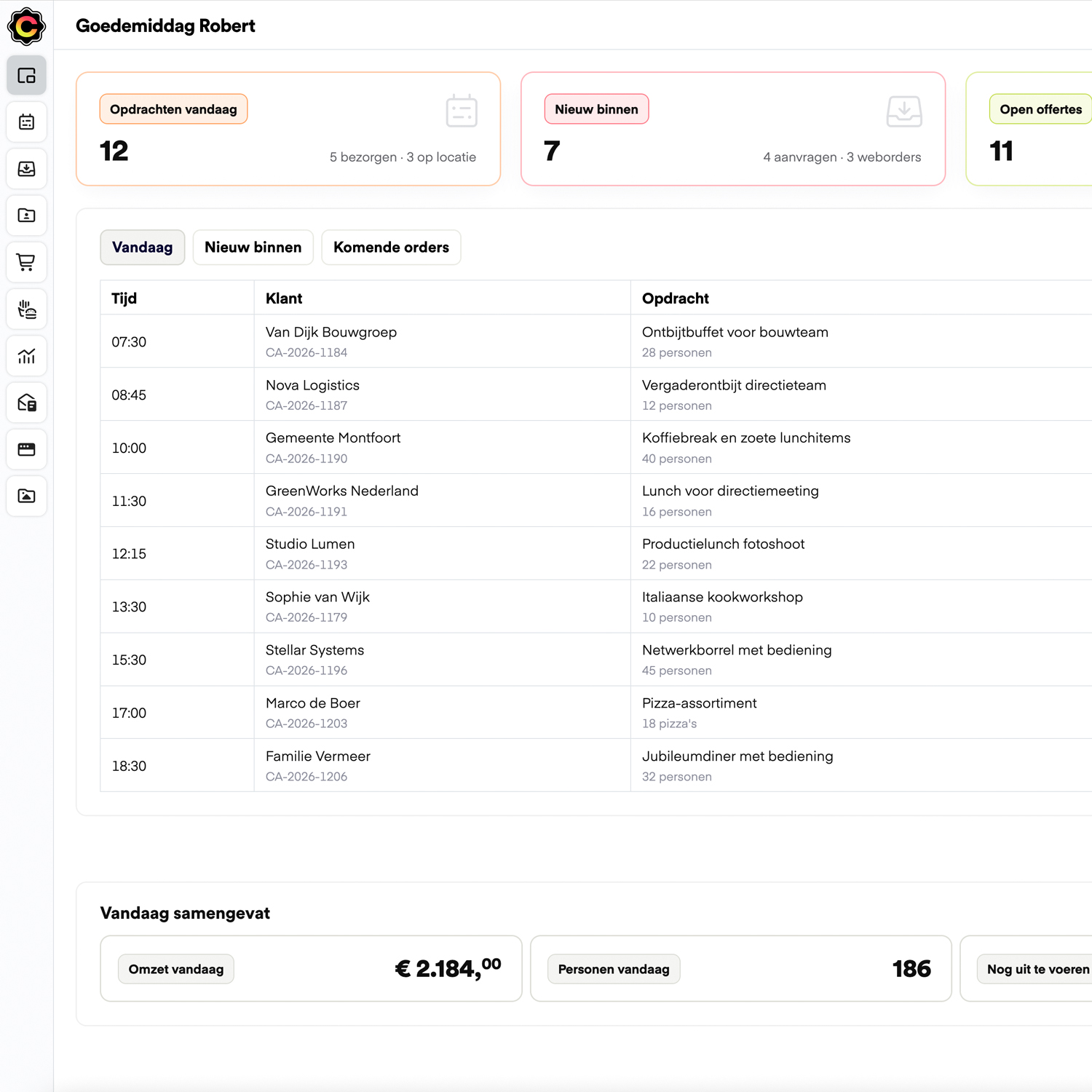The image size is (1092, 1092).
Task: Click order number CA-2026-1193
Action: pyautogui.click(x=306, y=565)
